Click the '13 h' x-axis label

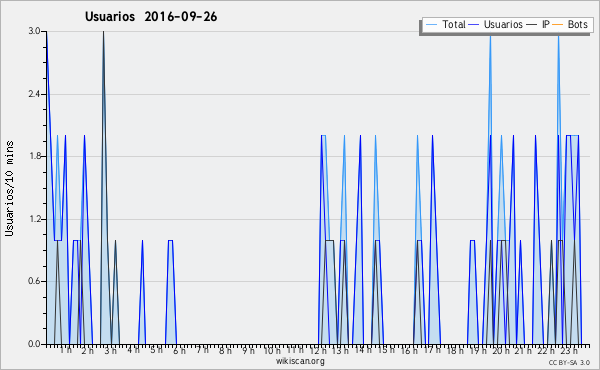click(340, 350)
